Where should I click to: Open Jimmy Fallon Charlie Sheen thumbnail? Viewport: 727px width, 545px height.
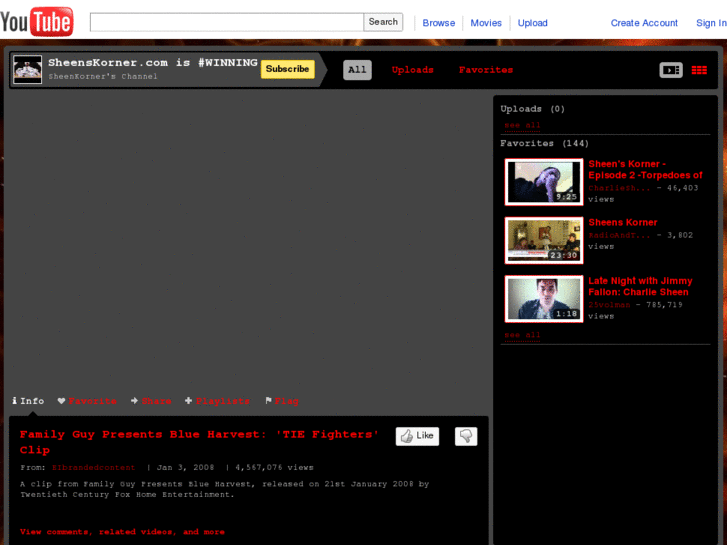click(544, 299)
